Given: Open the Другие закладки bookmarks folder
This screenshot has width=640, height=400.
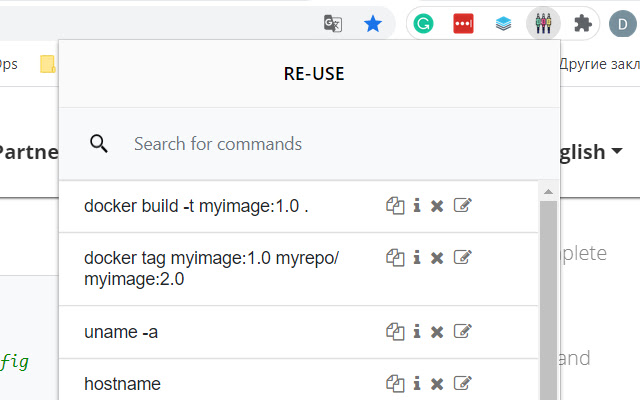Looking at the screenshot, I should [600, 64].
